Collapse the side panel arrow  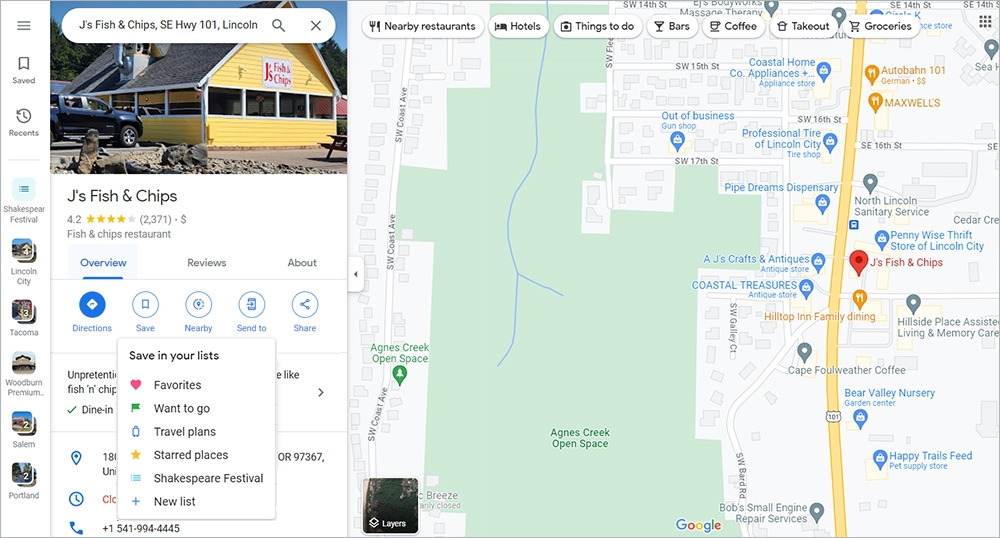pos(356,275)
